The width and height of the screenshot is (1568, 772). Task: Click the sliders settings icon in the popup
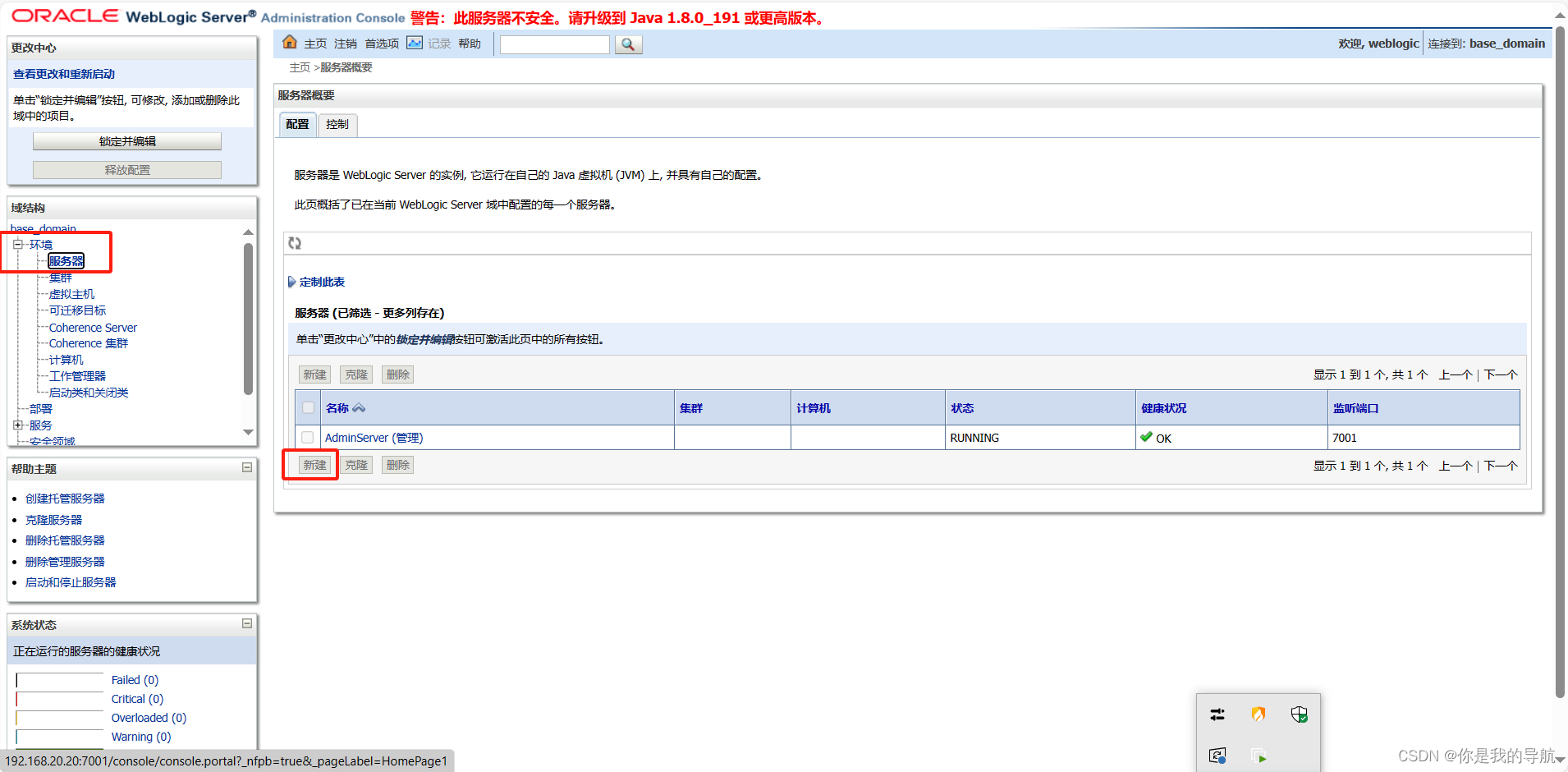[x=1218, y=714]
